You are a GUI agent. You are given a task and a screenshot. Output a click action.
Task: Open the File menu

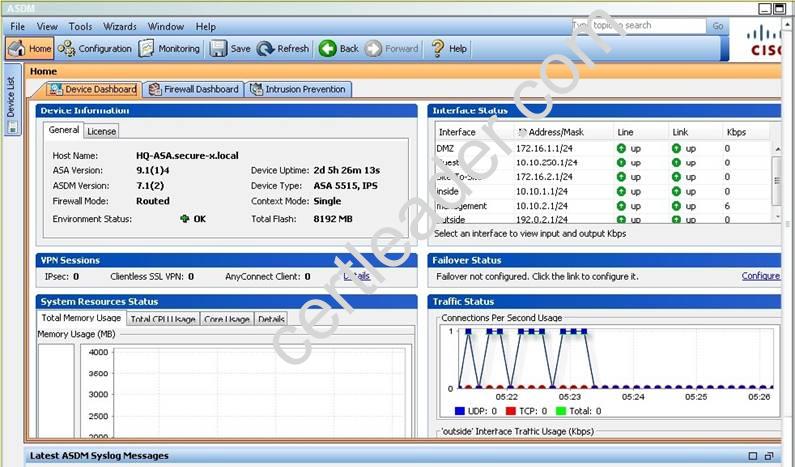click(x=17, y=26)
